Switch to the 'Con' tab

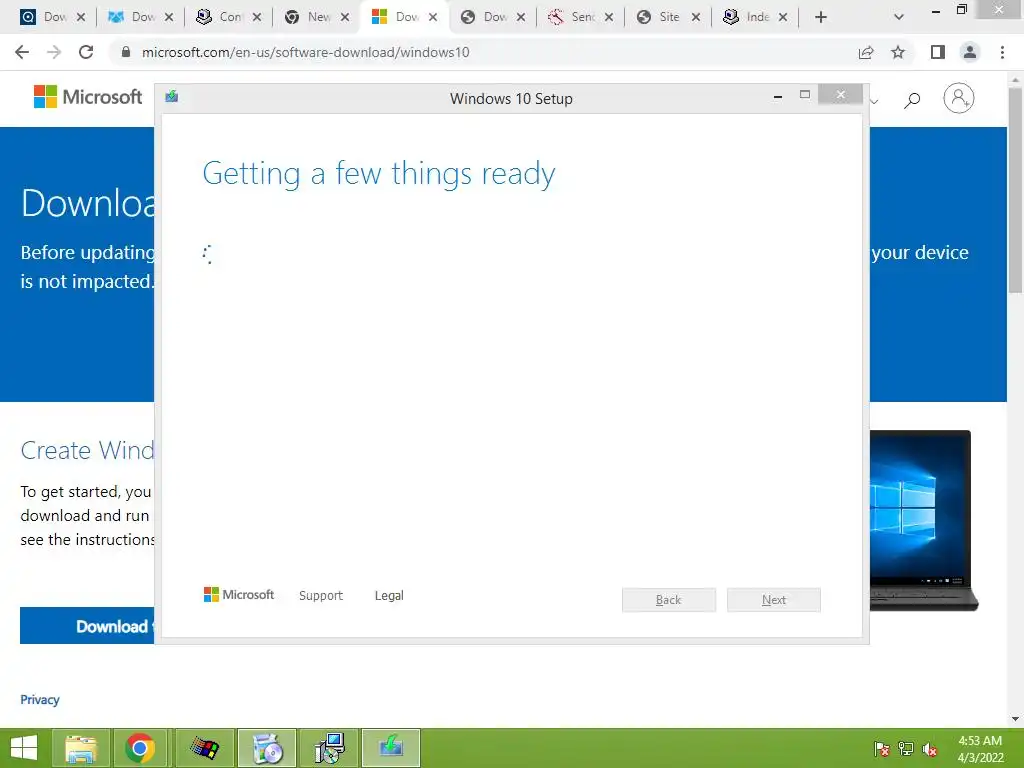[x=229, y=17]
